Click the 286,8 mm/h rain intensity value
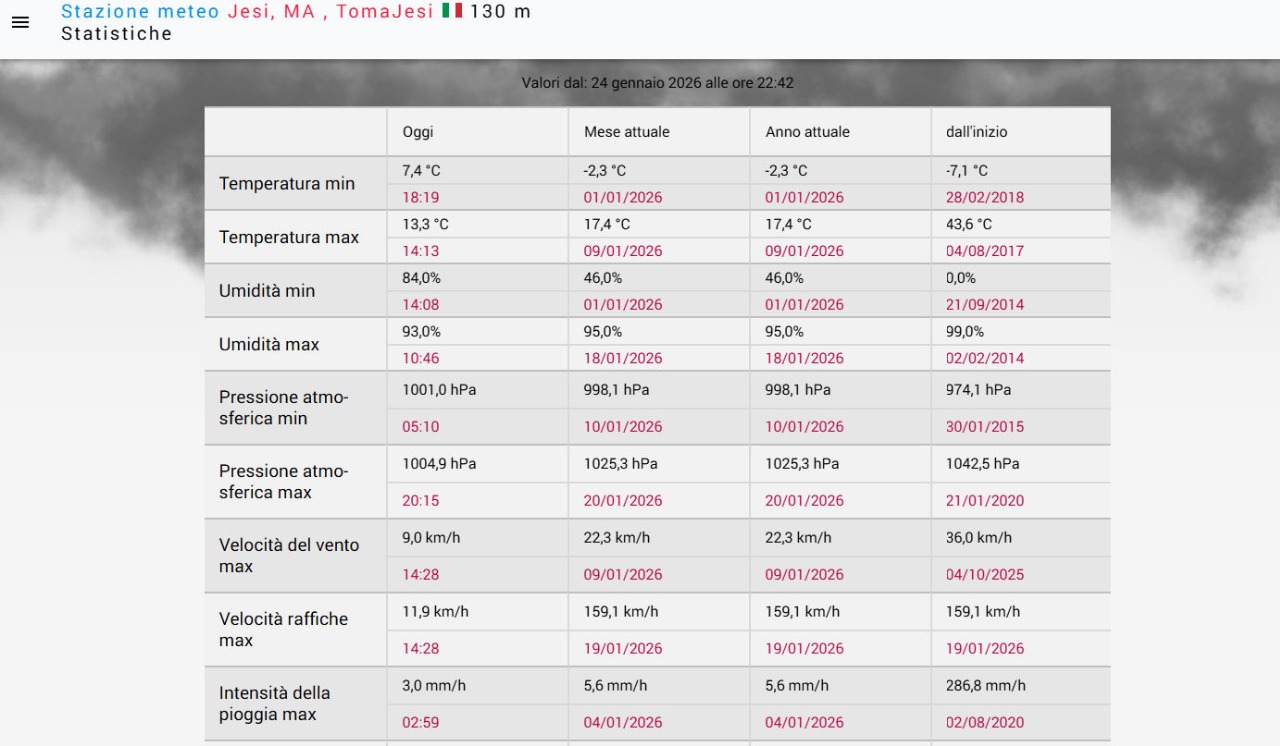The height and width of the screenshot is (746, 1280). pos(985,686)
